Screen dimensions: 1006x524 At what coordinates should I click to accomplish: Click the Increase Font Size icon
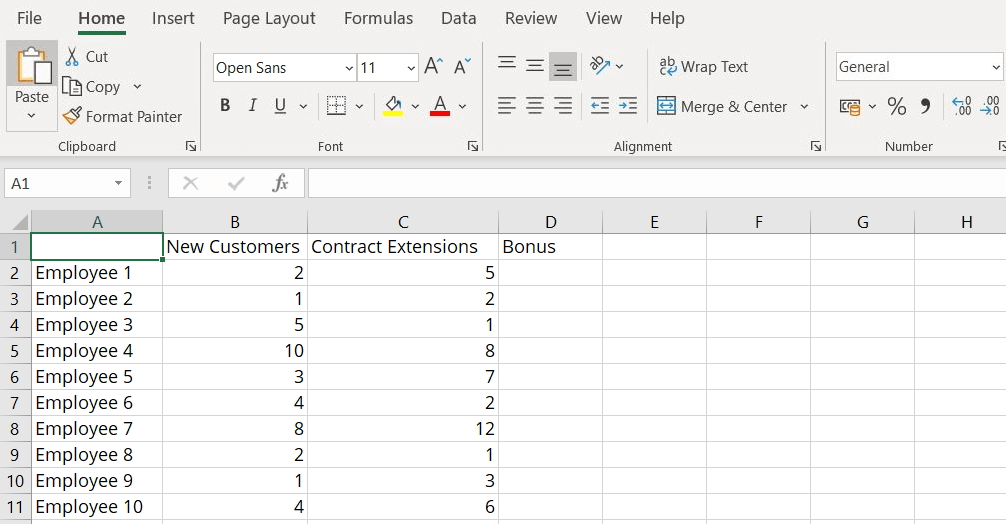coord(433,67)
